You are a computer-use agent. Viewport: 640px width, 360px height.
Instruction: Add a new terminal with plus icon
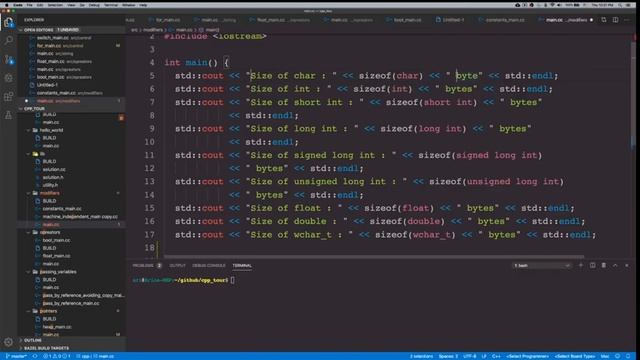(x=580, y=265)
